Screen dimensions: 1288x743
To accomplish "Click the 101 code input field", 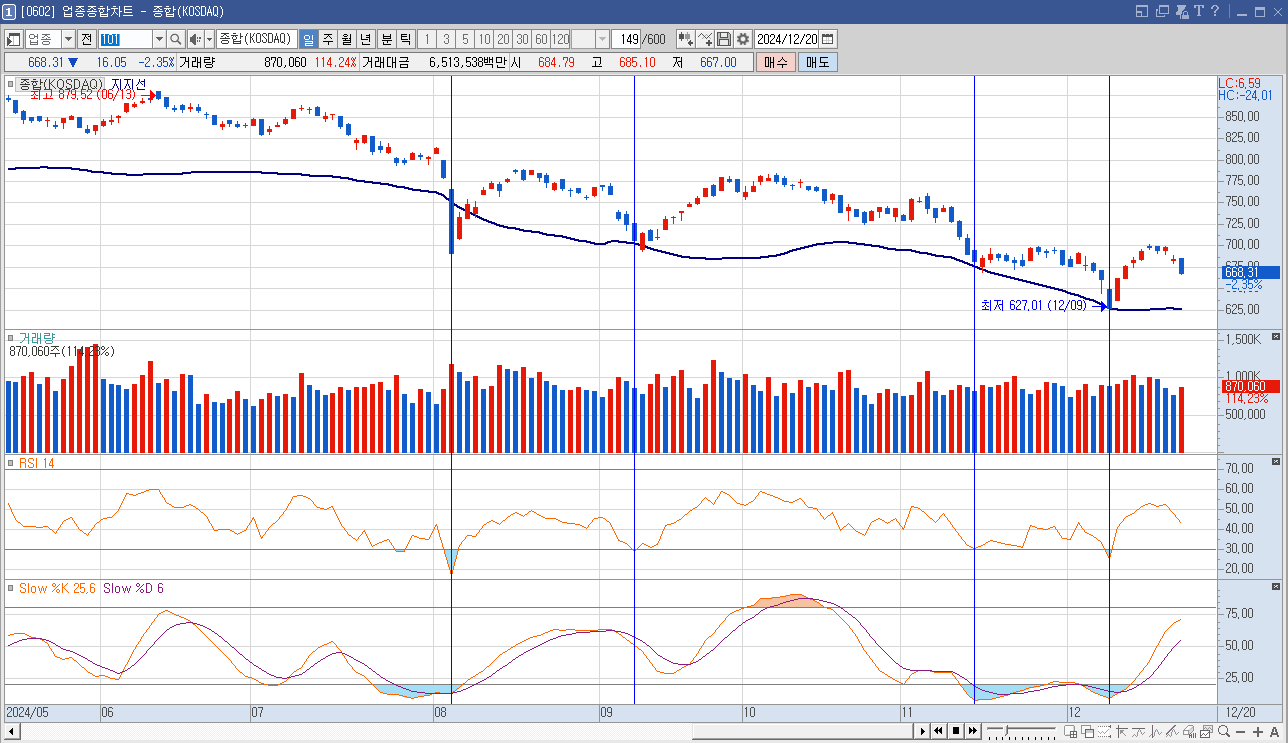I will tap(125, 39).
